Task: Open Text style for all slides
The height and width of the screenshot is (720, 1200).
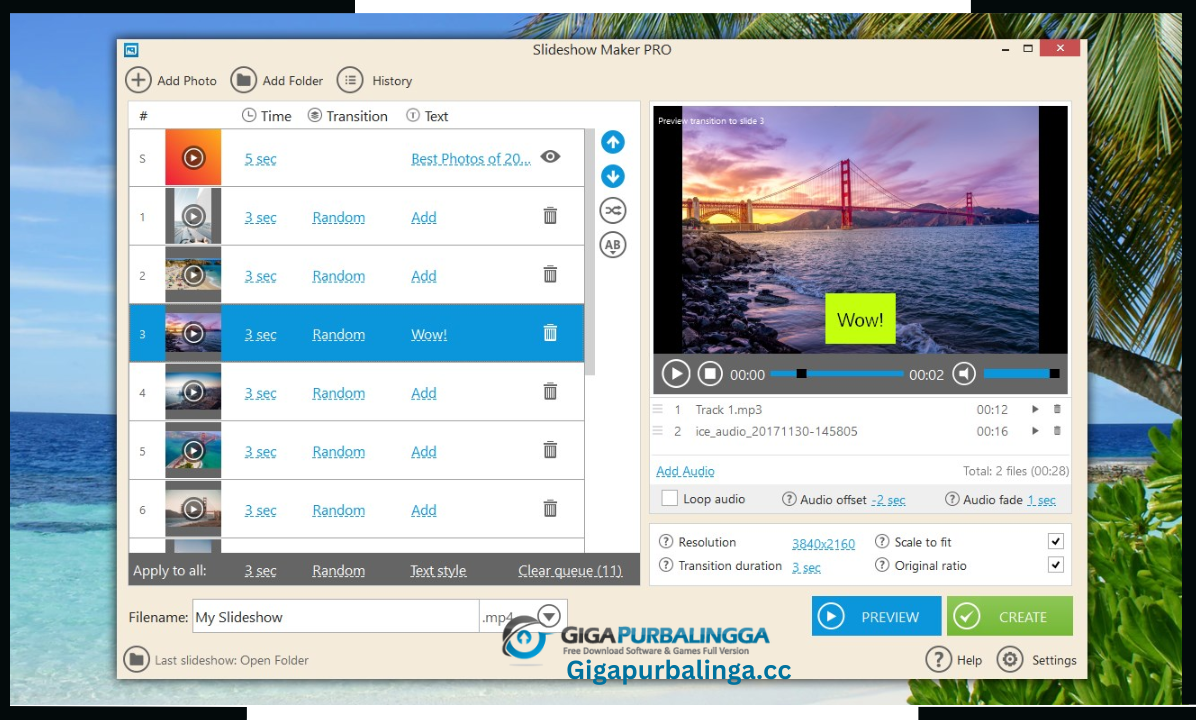Action: [x=438, y=571]
